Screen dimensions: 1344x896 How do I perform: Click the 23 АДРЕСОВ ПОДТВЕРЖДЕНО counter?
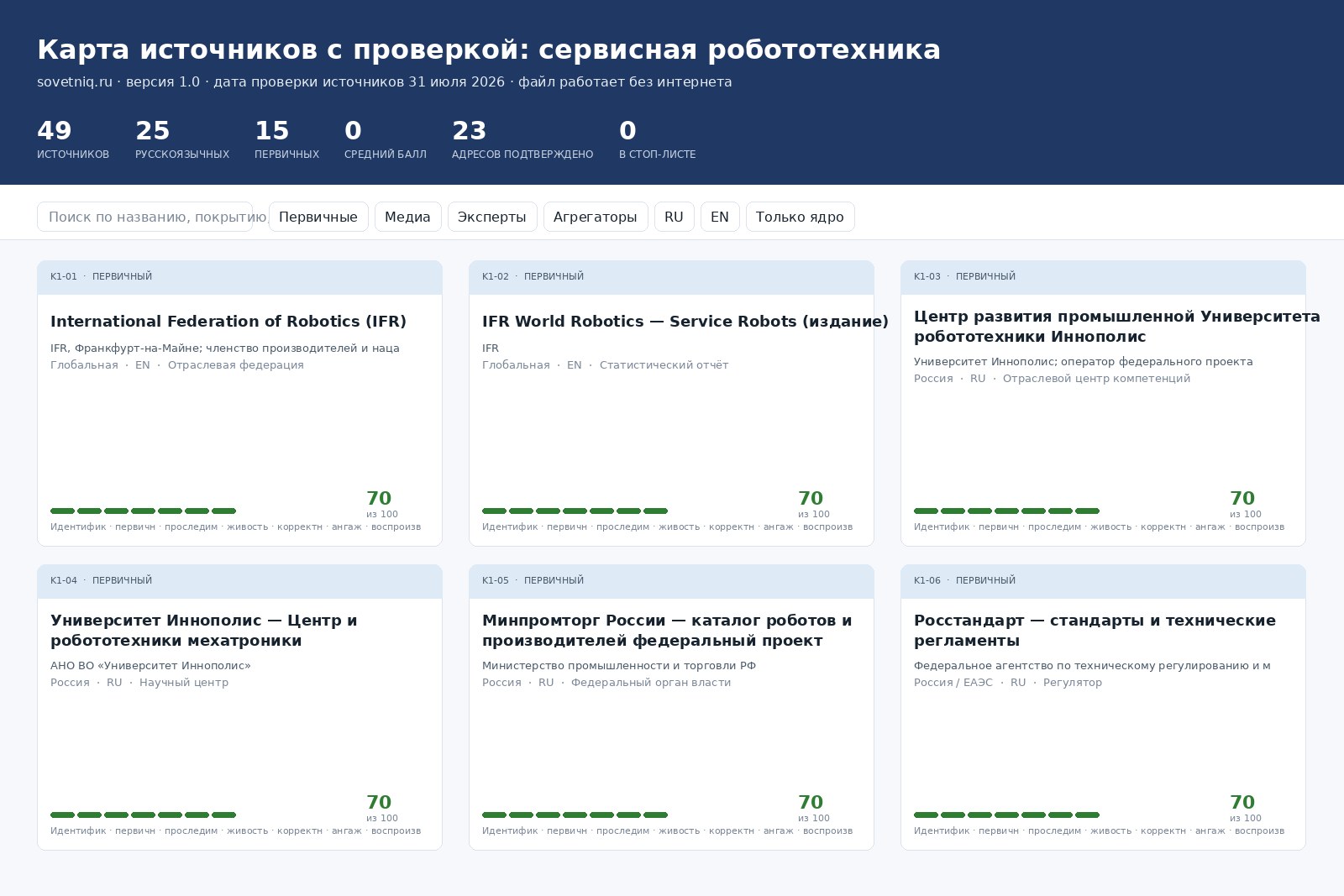pyautogui.click(x=522, y=139)
